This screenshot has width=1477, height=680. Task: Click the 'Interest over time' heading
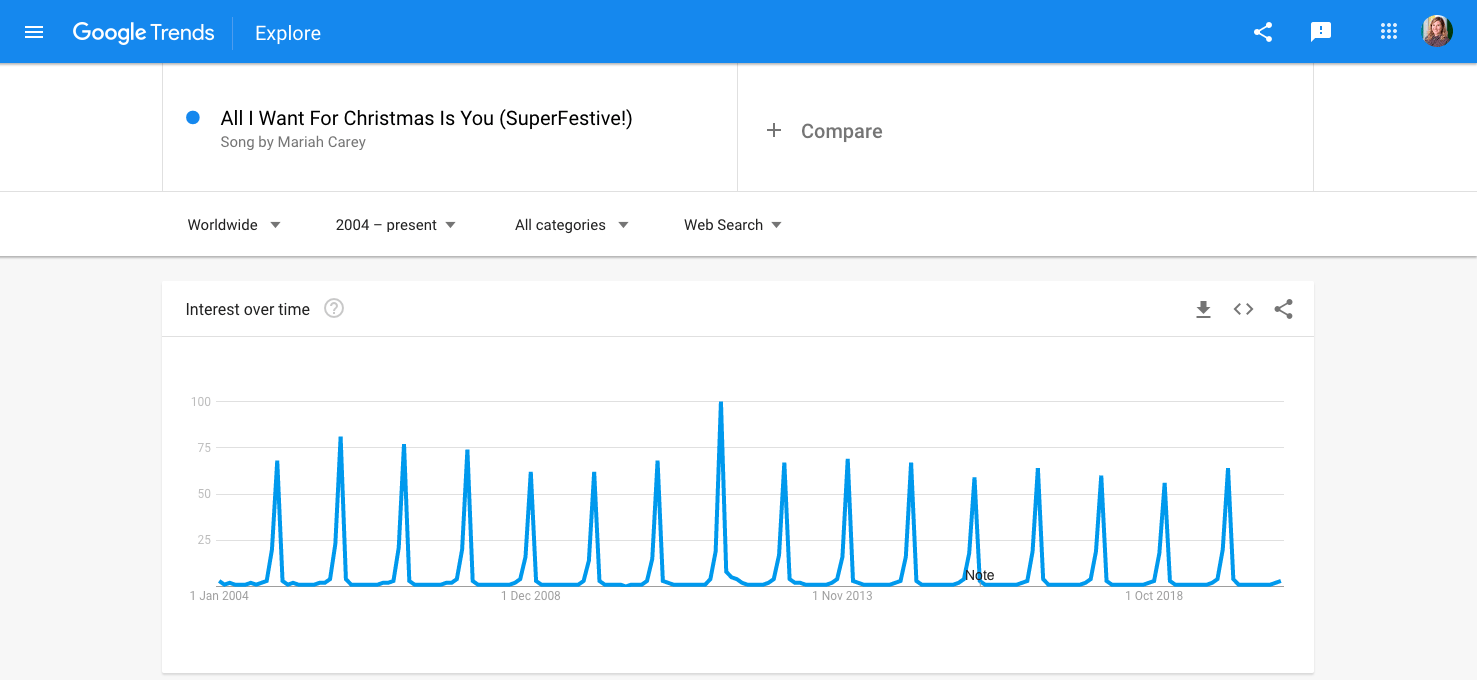248,309
